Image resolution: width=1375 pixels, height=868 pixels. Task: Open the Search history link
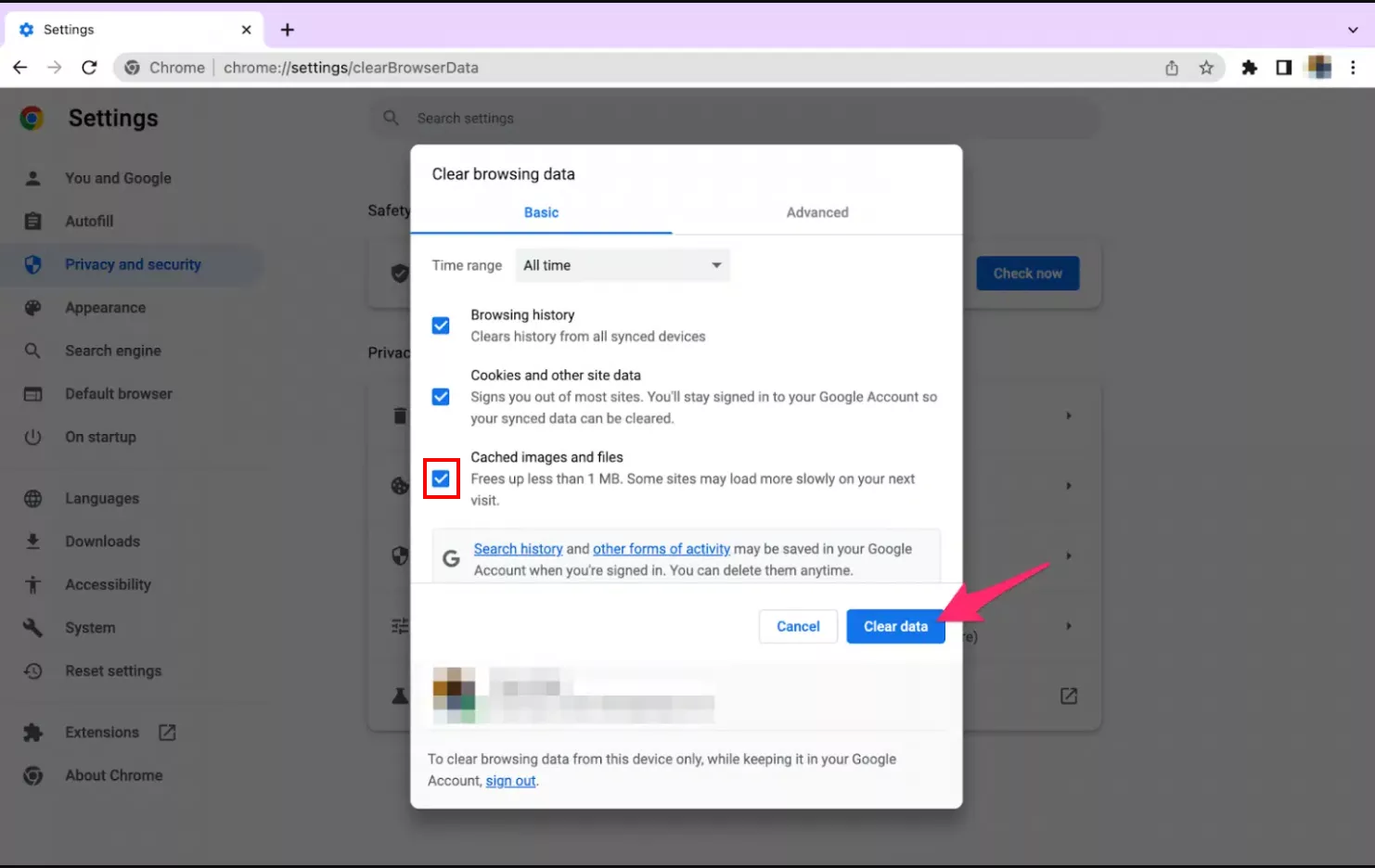tap(518, 549)
